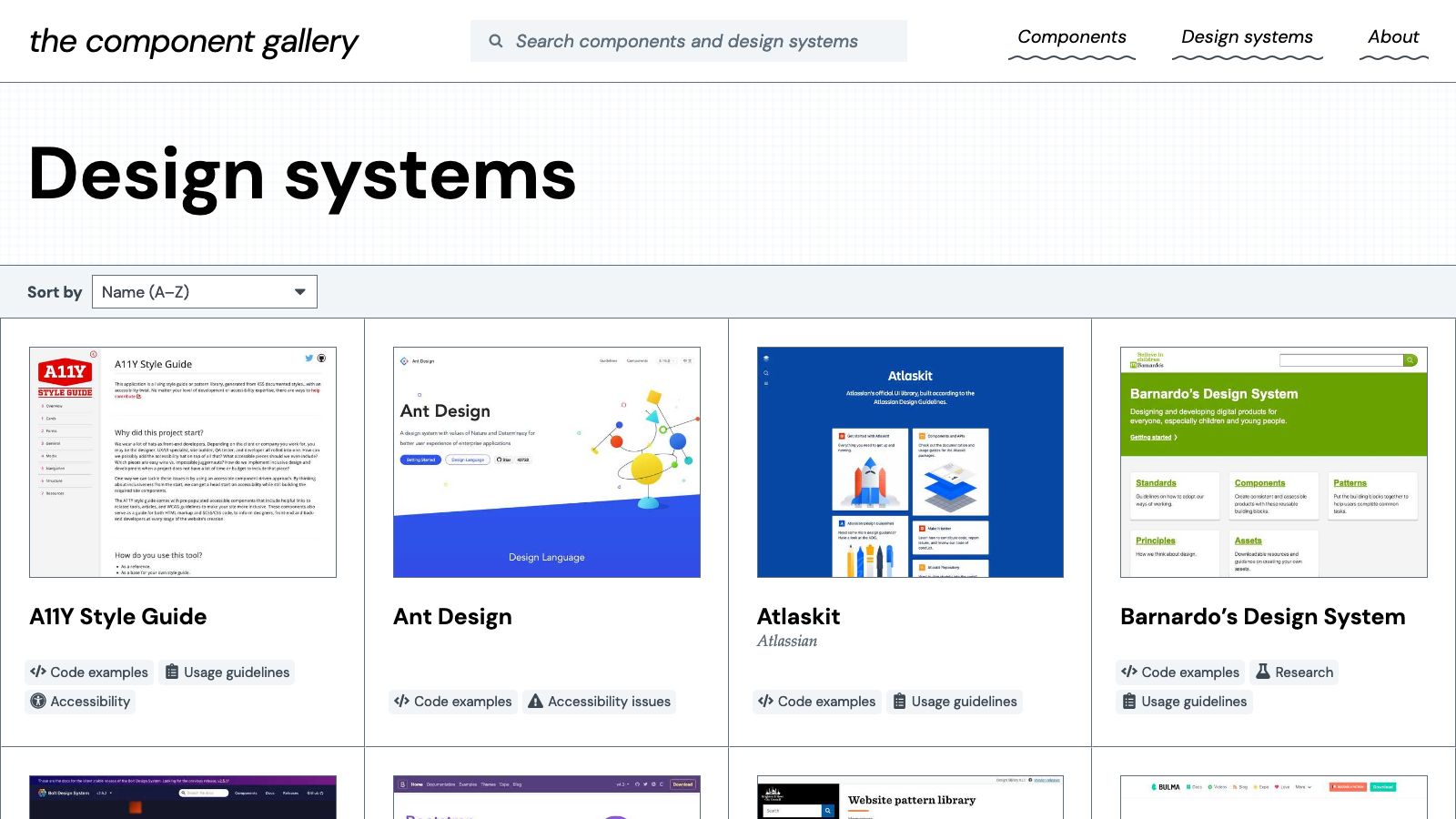Click the Accessibility person icon under A11Y Style Guide
The width and height of the screenshot is (1456, 819).
click(x=38, y=701)
